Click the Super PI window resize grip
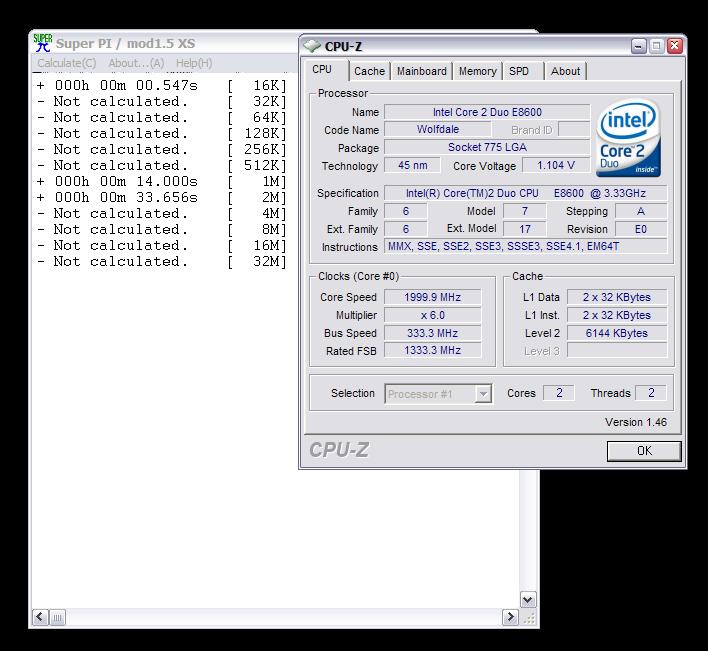Screen dimensions: 708x651 tap(528, 618)
